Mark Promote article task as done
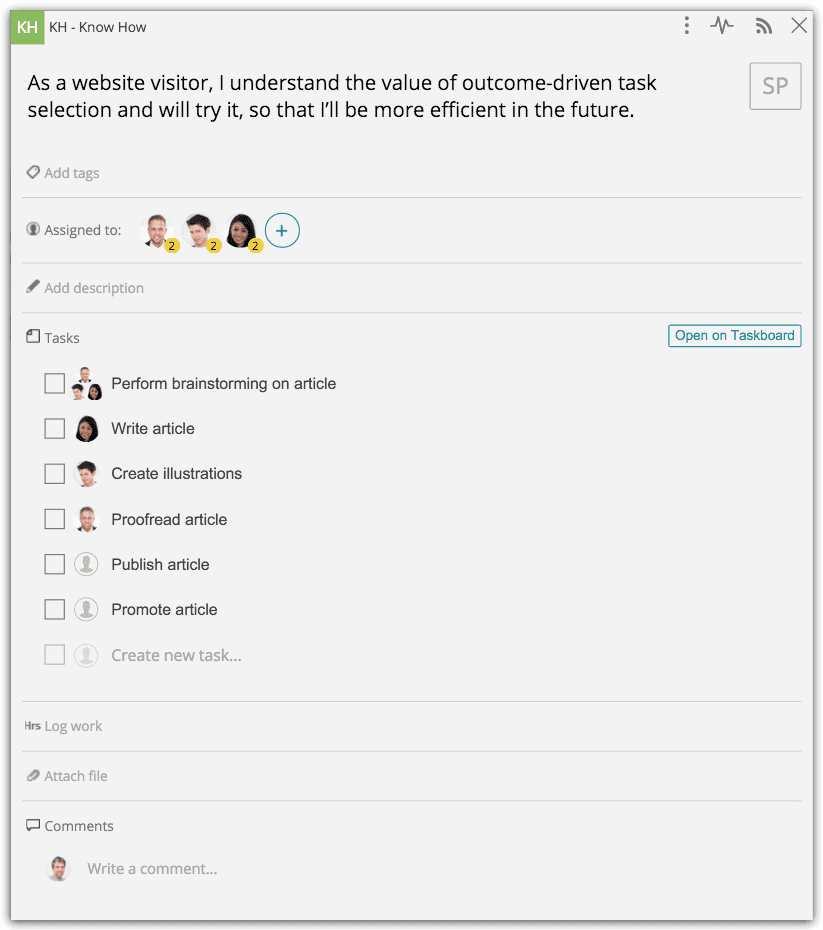Viewport: 823px width, 930px height. pyautogui.click(x=55, y=609)
